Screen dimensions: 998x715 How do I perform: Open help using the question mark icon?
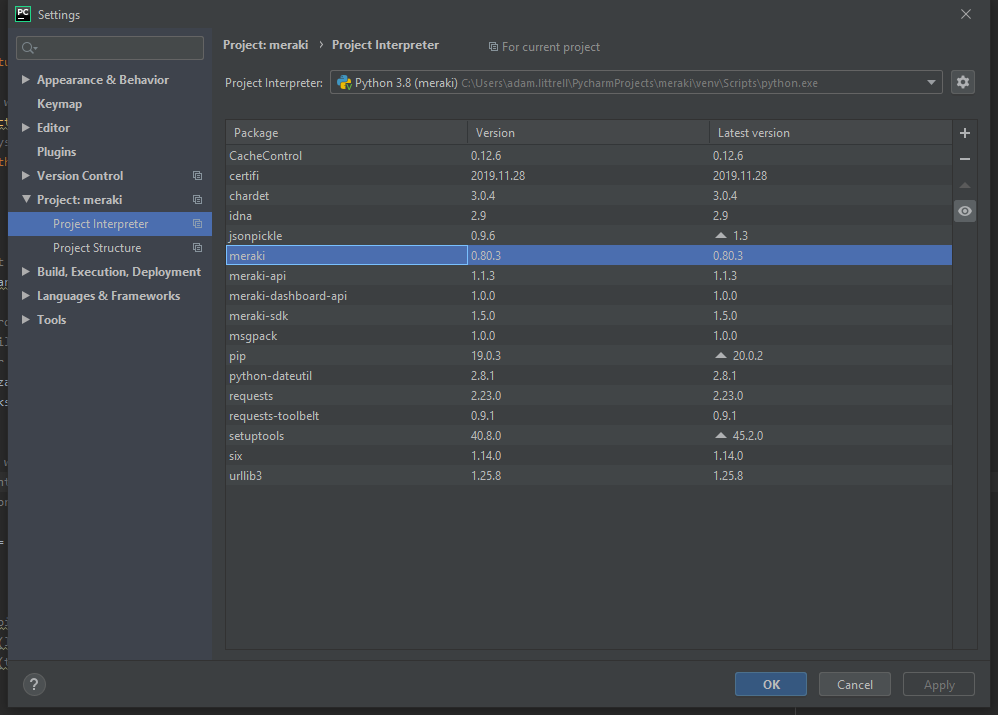[33, 684]
